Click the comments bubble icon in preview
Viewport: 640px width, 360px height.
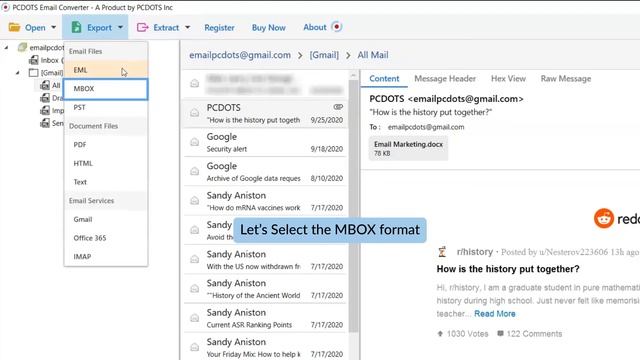[500, 333]
